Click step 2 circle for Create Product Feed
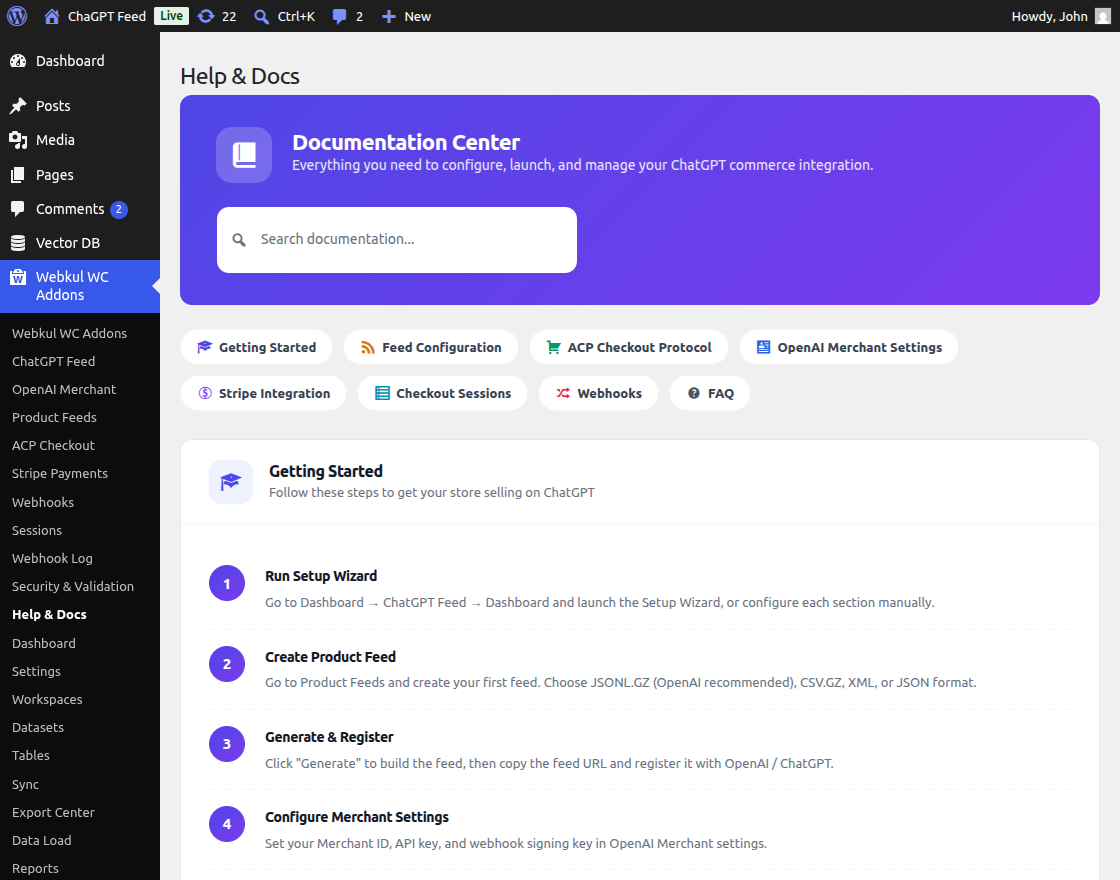Image resolution: width=1120 pixels, height=880 pixels. pos(227,664)
